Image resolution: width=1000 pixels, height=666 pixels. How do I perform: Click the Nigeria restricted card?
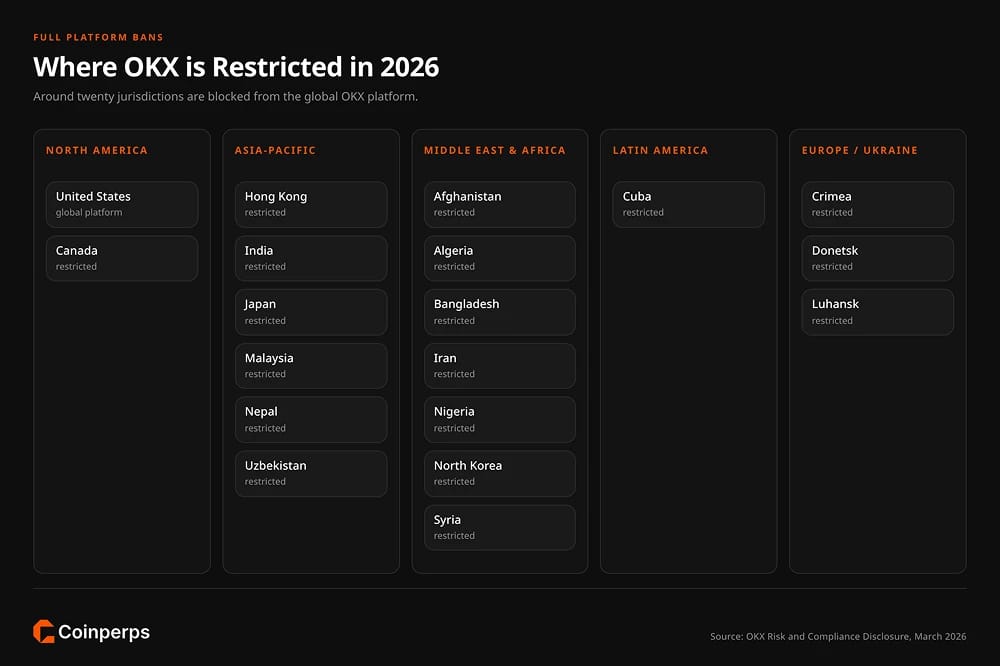coord(500,420)
